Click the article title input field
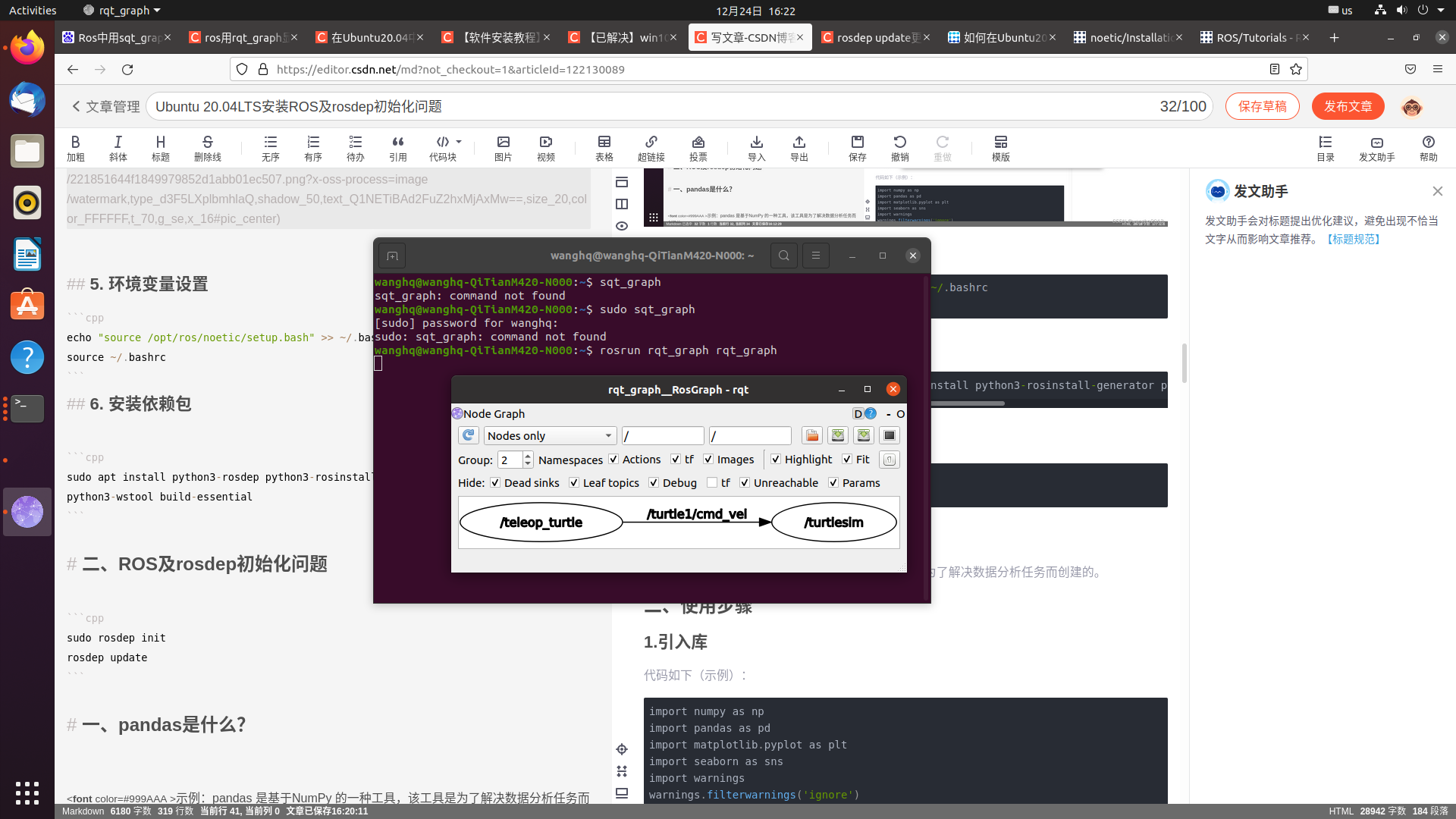 (652, 106)
